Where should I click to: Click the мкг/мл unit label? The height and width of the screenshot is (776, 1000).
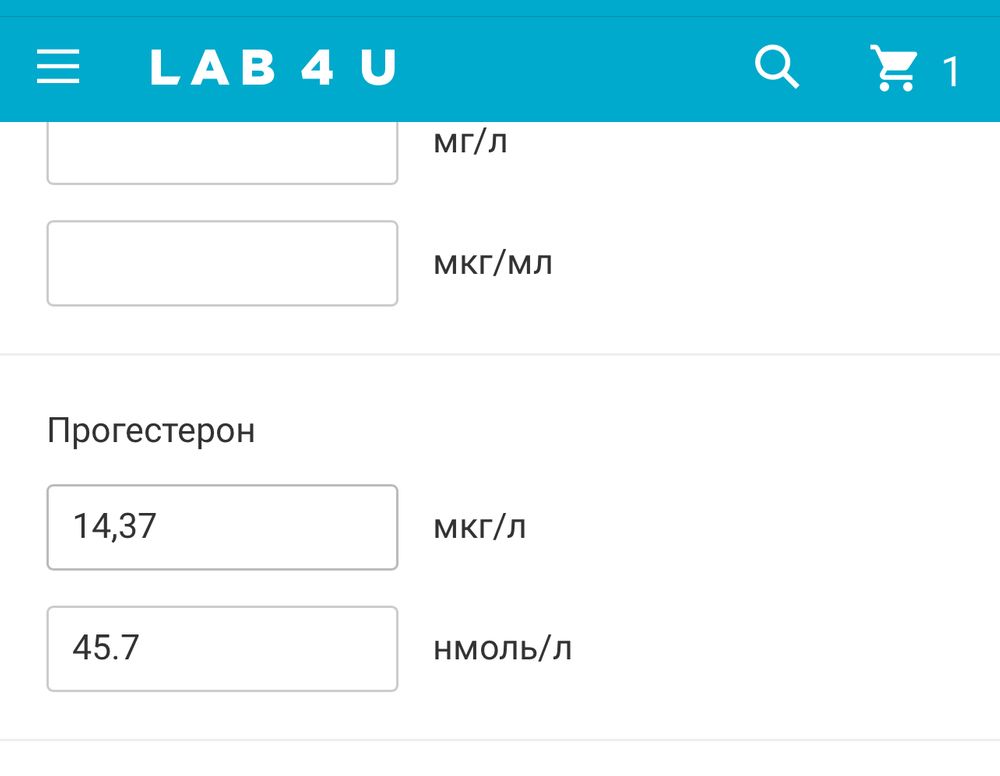[492, 264]
